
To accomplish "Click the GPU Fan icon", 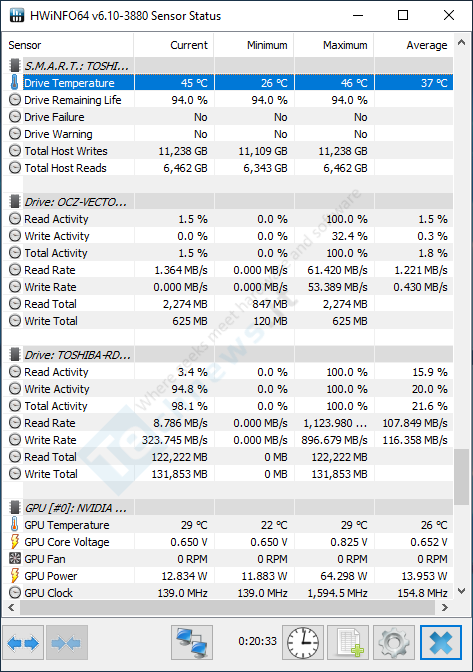I will coord(15,558).
